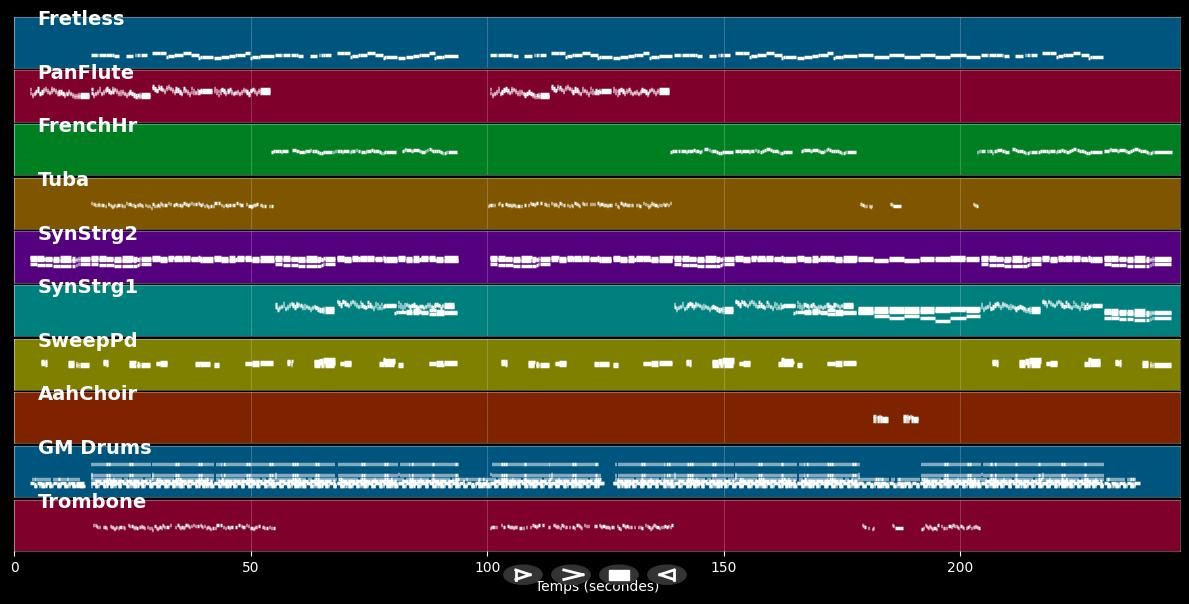Viewport: 1189px width, 604px height.
Task: Click the 50 second mark on time axis
Action: point(251,568)
